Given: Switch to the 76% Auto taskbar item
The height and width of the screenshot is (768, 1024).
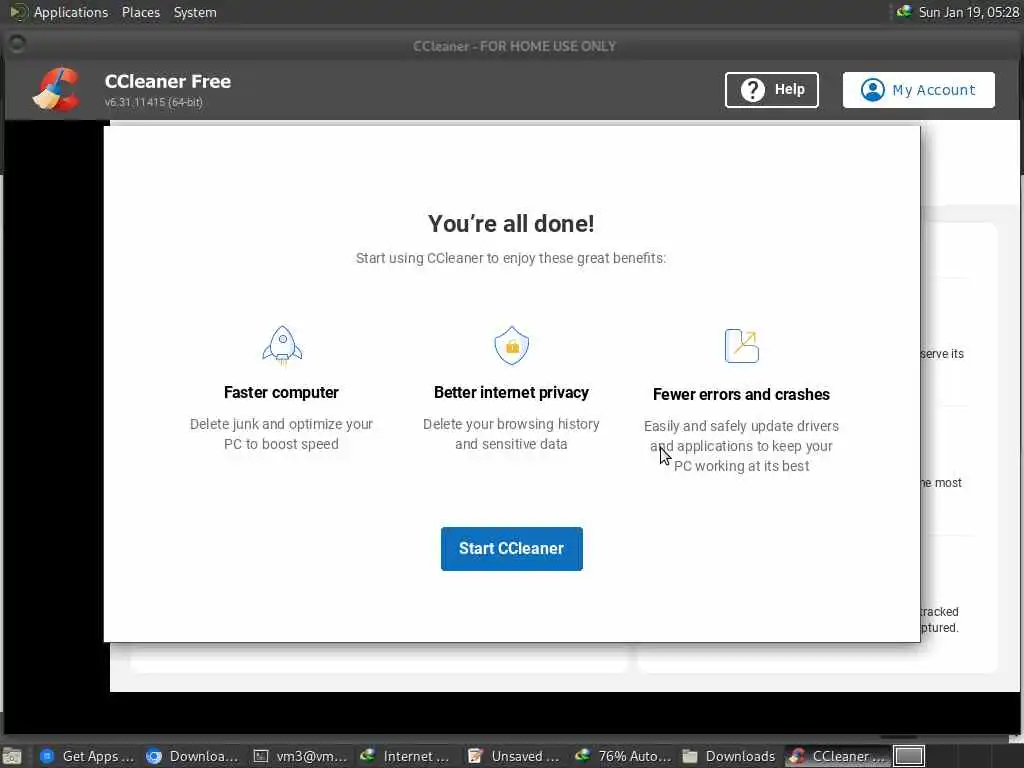Looking at the screenshot, I should [622, 756].
